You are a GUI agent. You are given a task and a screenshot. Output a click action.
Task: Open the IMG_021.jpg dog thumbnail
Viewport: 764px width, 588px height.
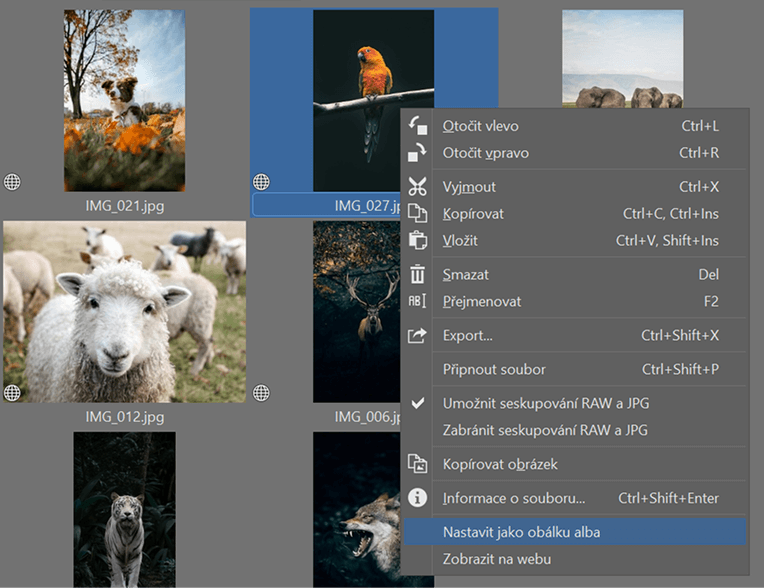pos(124,100)
